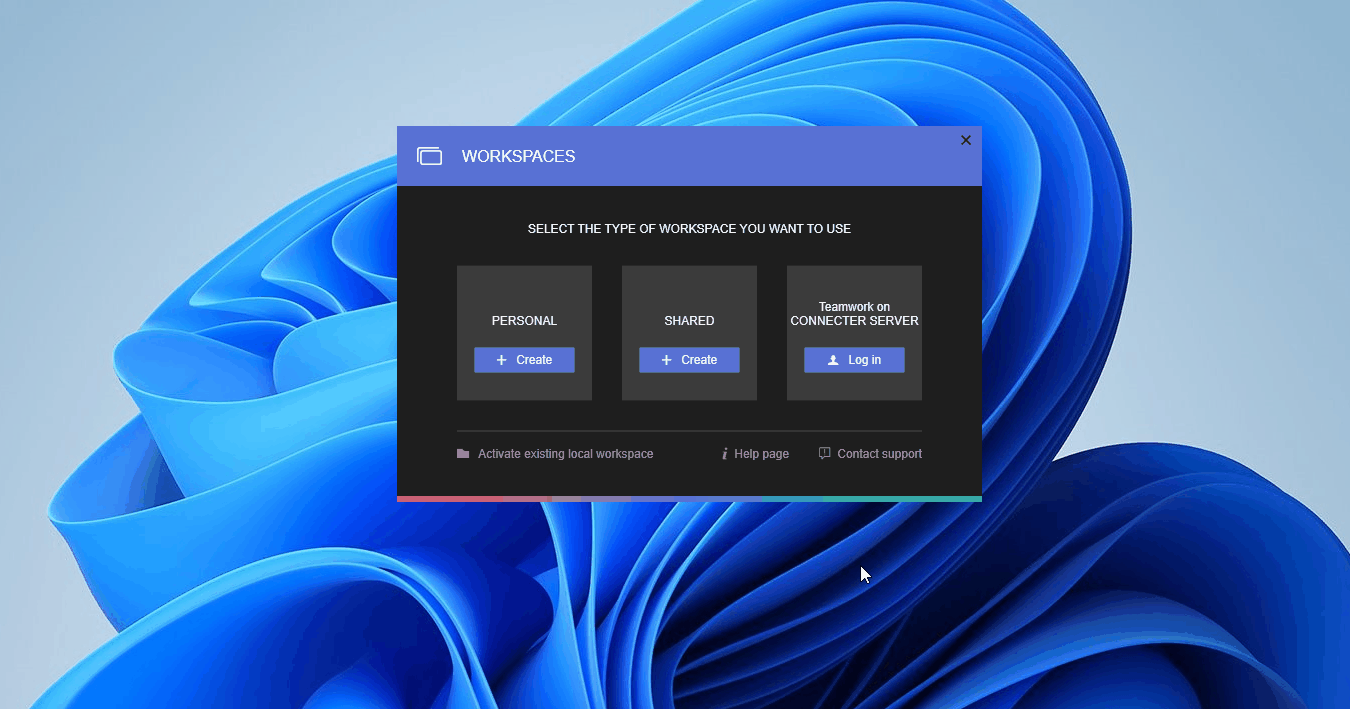
Task: Click the plus icon on Personal Create button
Action: (x=503, y=359)
